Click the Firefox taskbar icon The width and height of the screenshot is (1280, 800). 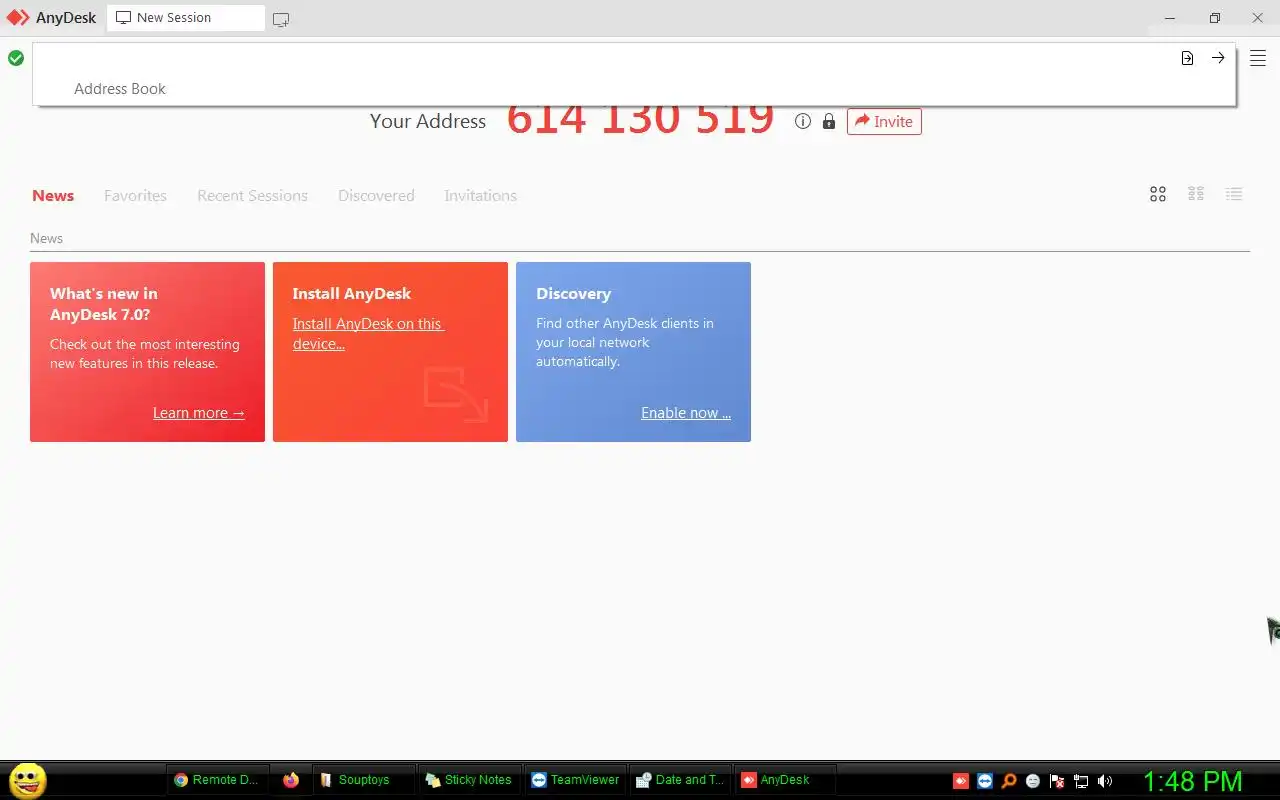[x=291, y=780]
